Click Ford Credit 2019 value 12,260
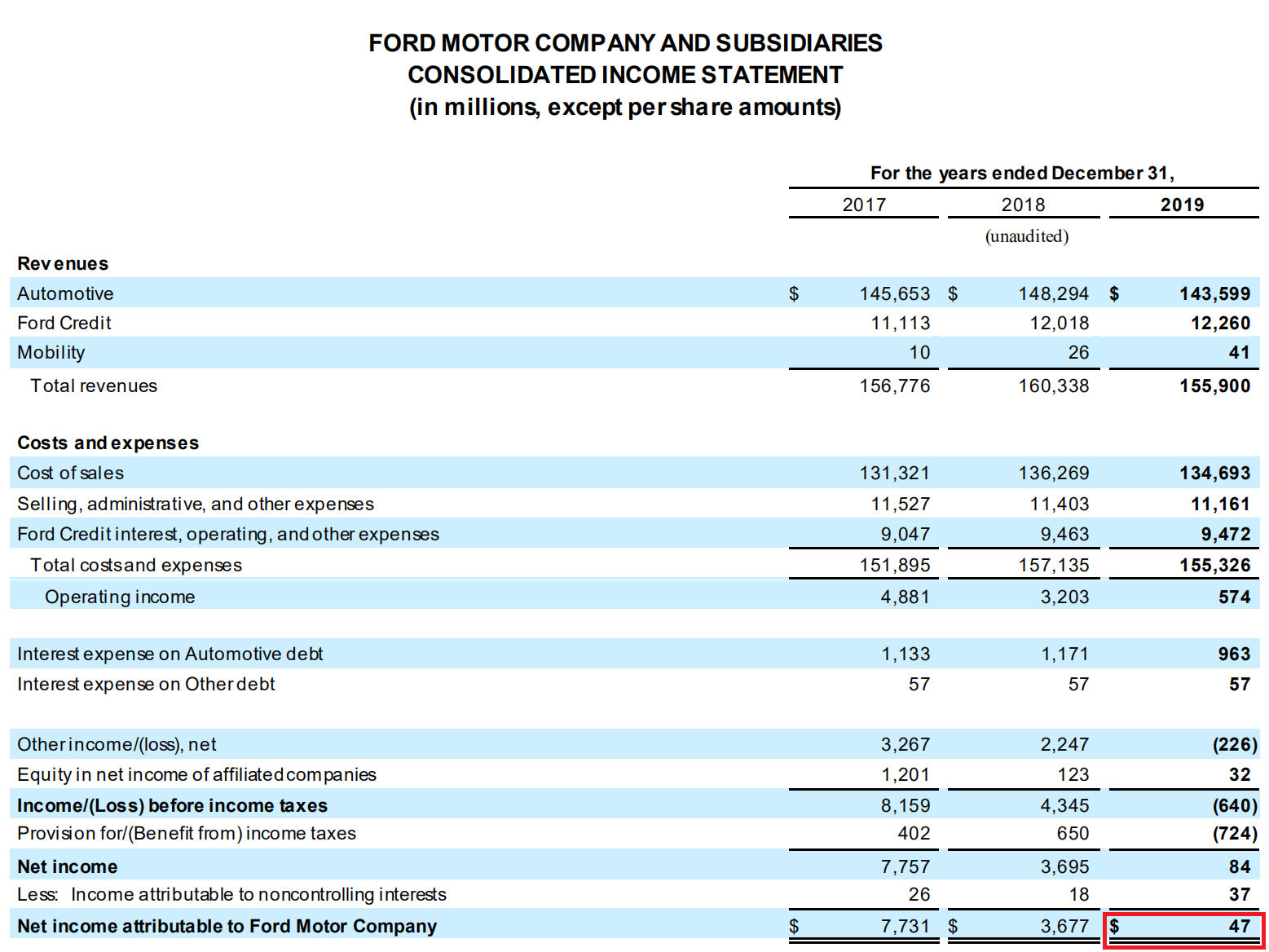This screenshot has height=952, width=1269. point(1220,323)
